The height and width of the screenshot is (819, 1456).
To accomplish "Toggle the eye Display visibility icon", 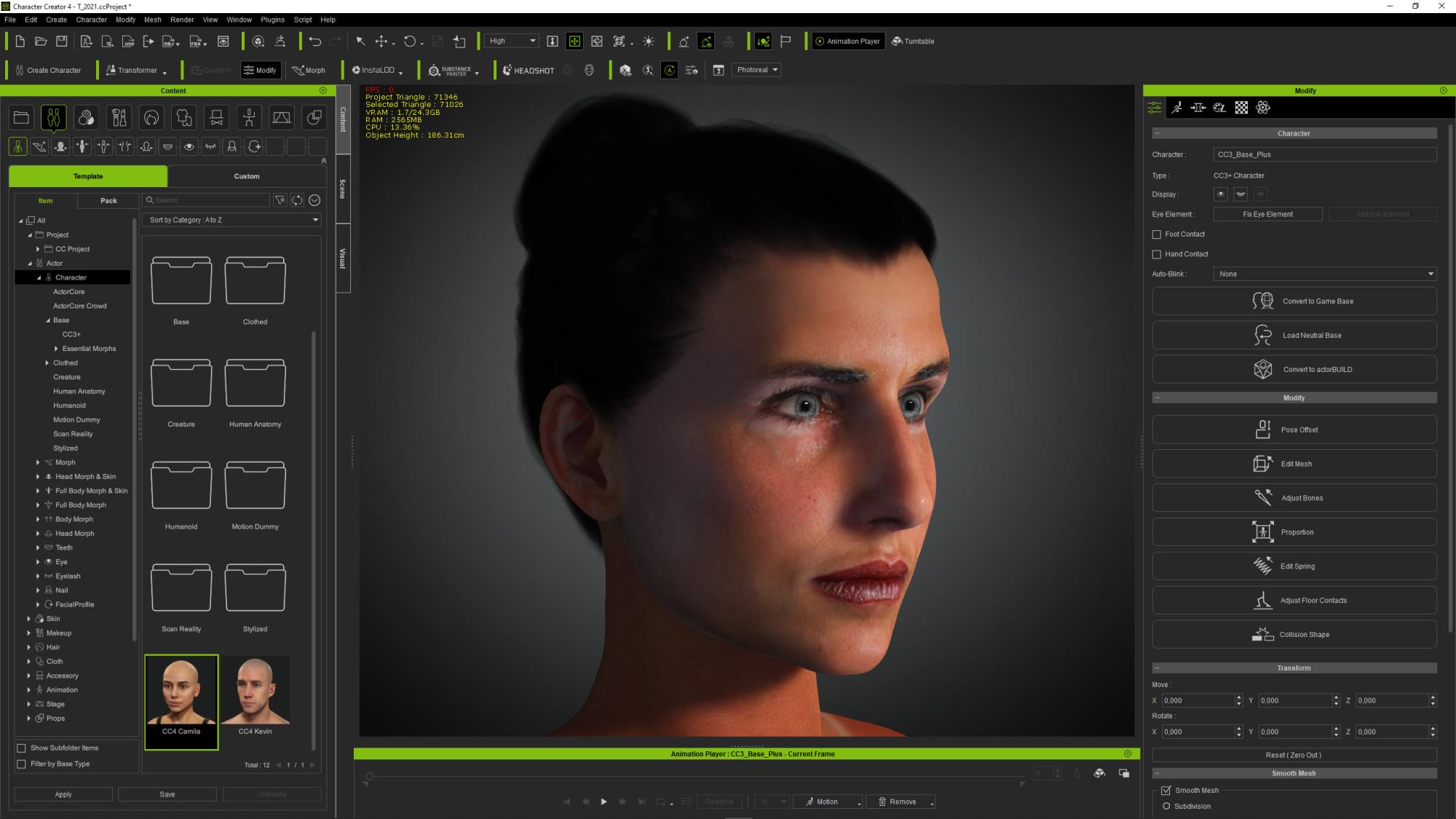I will (1221, 194).
